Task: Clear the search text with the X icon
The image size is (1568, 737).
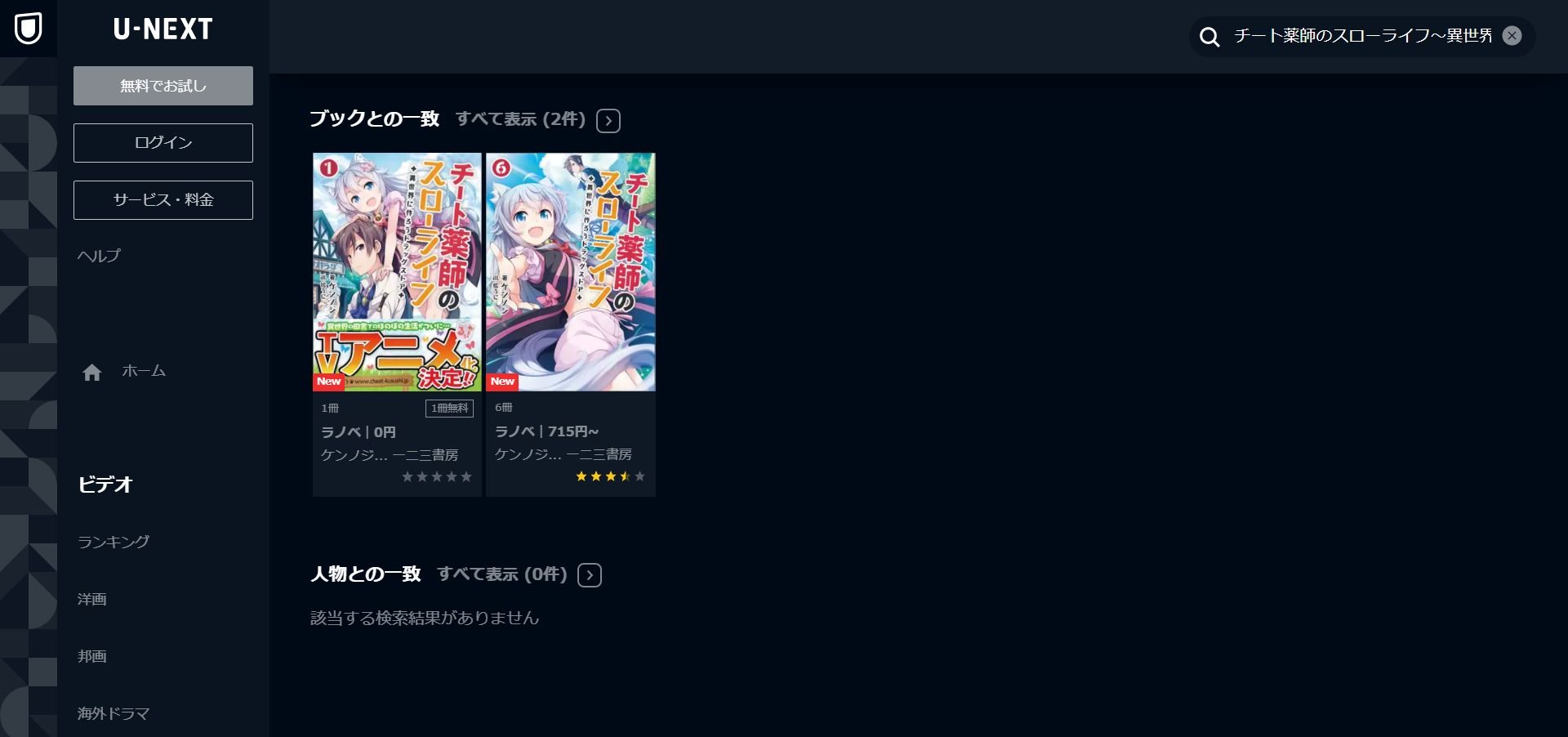Action: coord(1512,36)
